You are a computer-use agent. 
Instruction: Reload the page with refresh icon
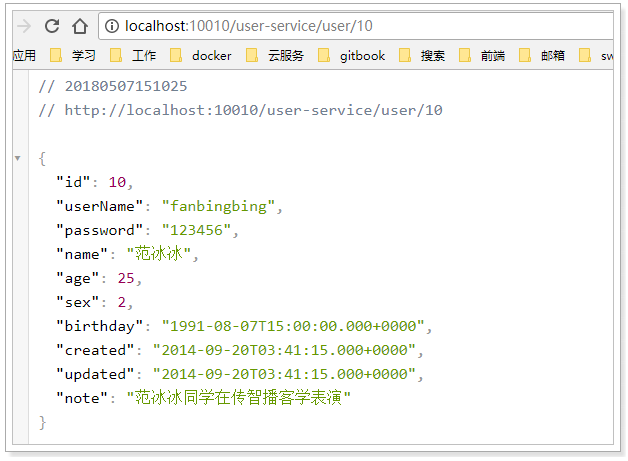pos(52,26)
